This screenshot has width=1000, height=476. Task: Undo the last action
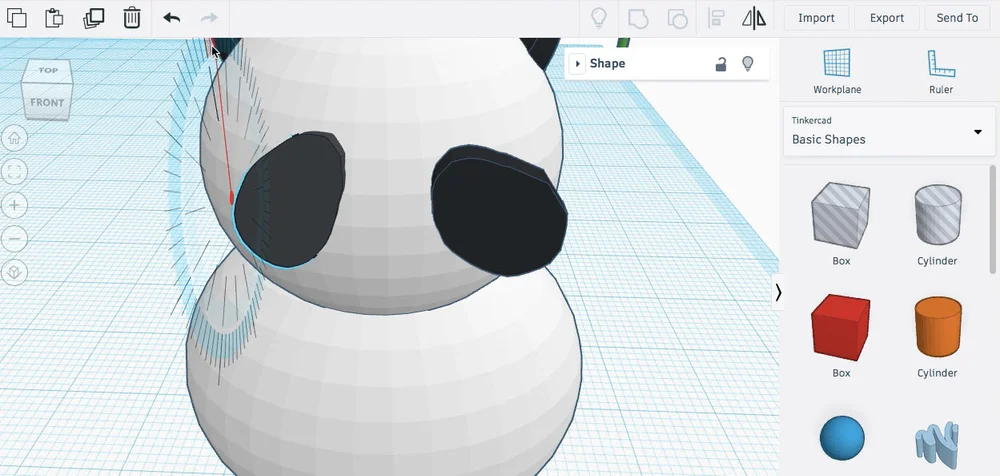coord(172,18)
